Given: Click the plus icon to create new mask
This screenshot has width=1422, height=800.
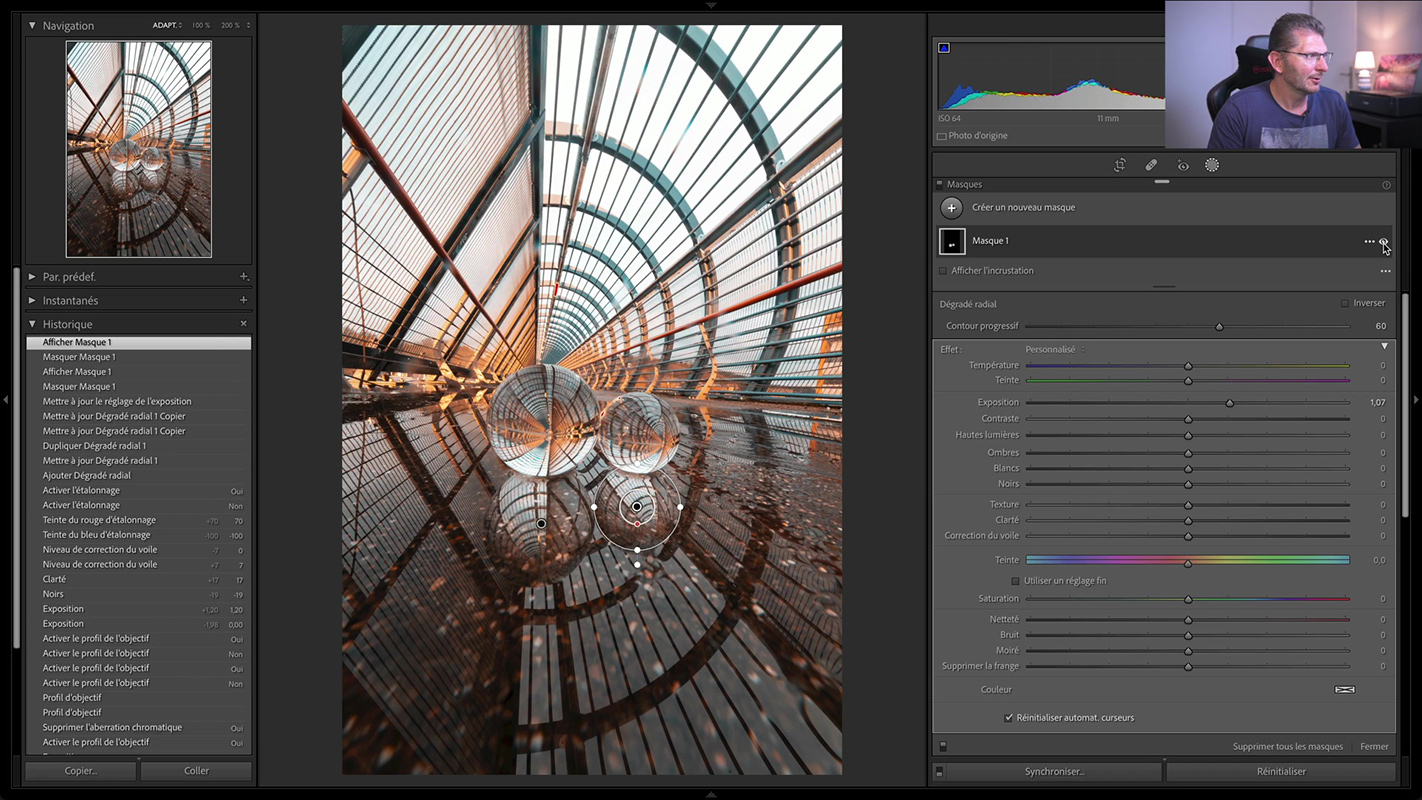Looking at the screenshot, I should pyautogui.click(x=951, y=207).
